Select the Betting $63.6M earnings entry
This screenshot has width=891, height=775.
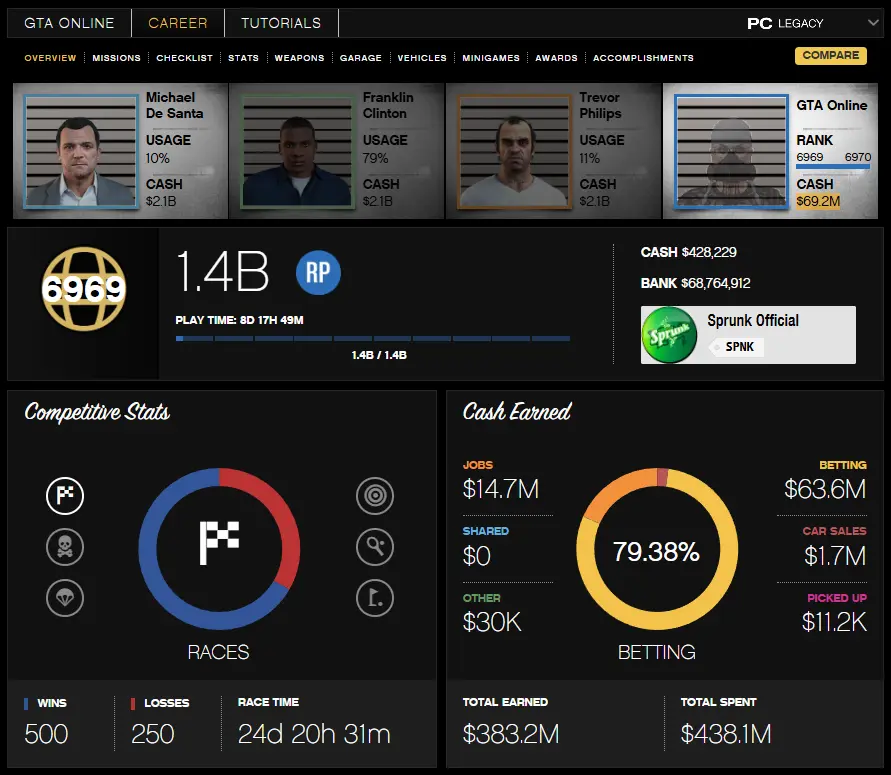(x=825, y=481)
